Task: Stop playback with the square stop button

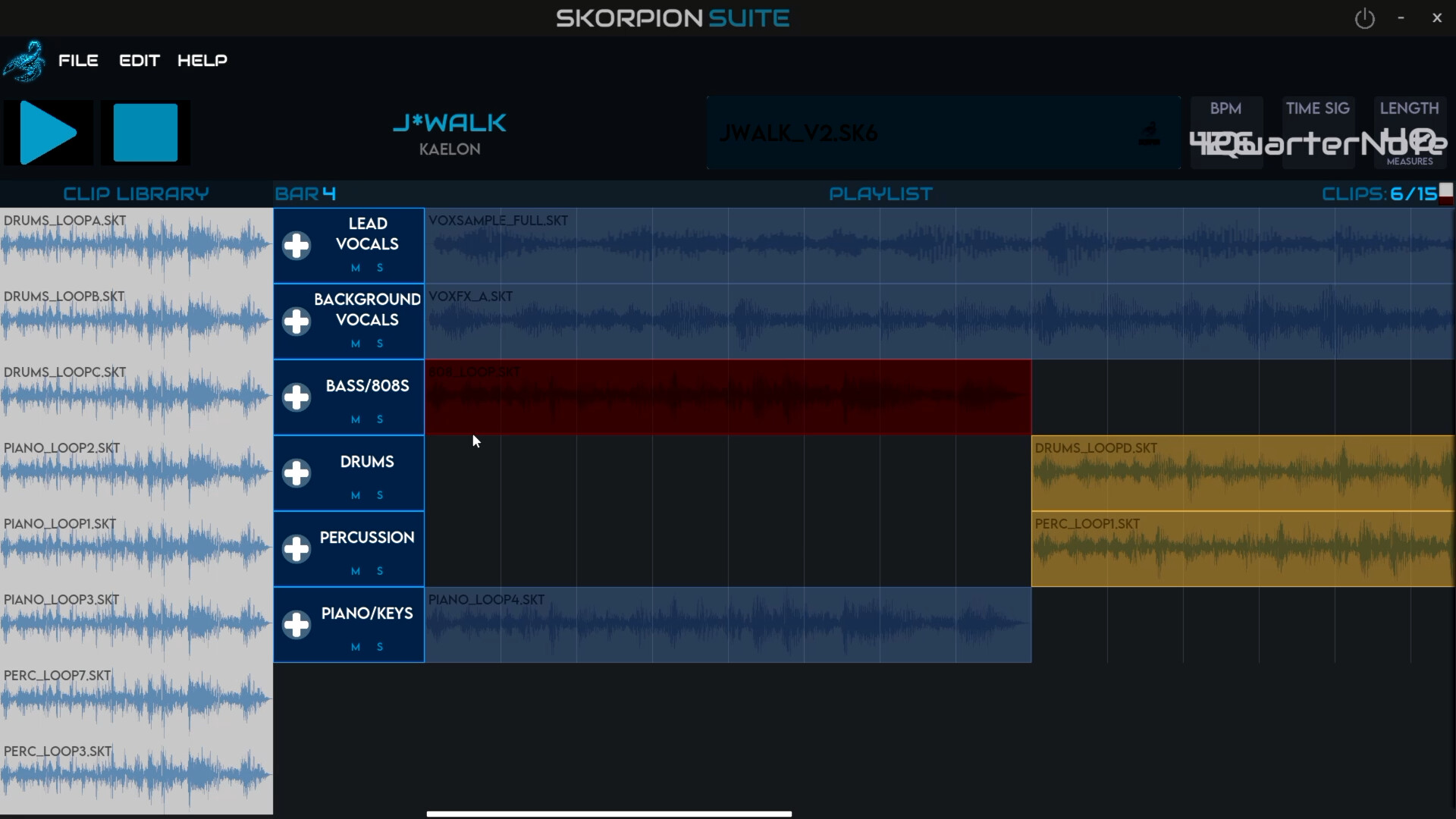Action: point(146,133)
